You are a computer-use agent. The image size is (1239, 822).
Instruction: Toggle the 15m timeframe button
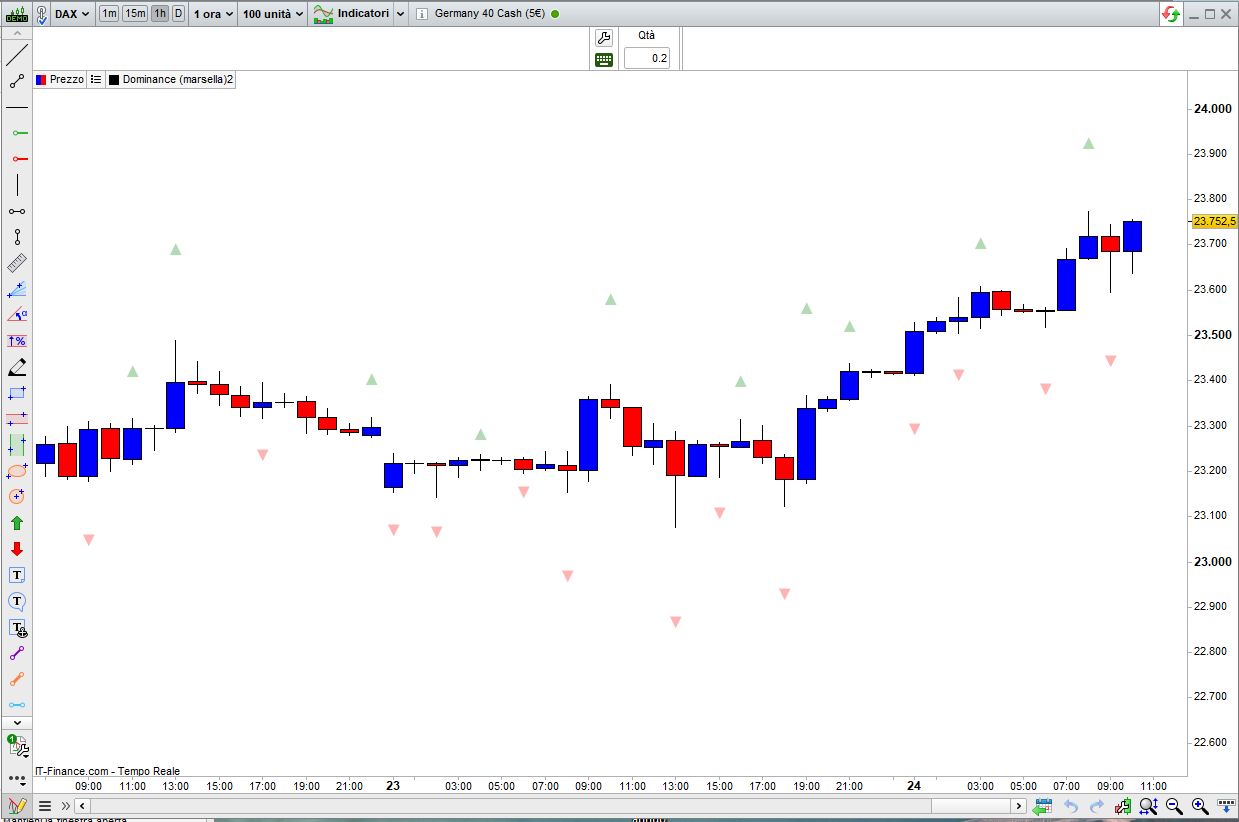[x=135, y=14]
